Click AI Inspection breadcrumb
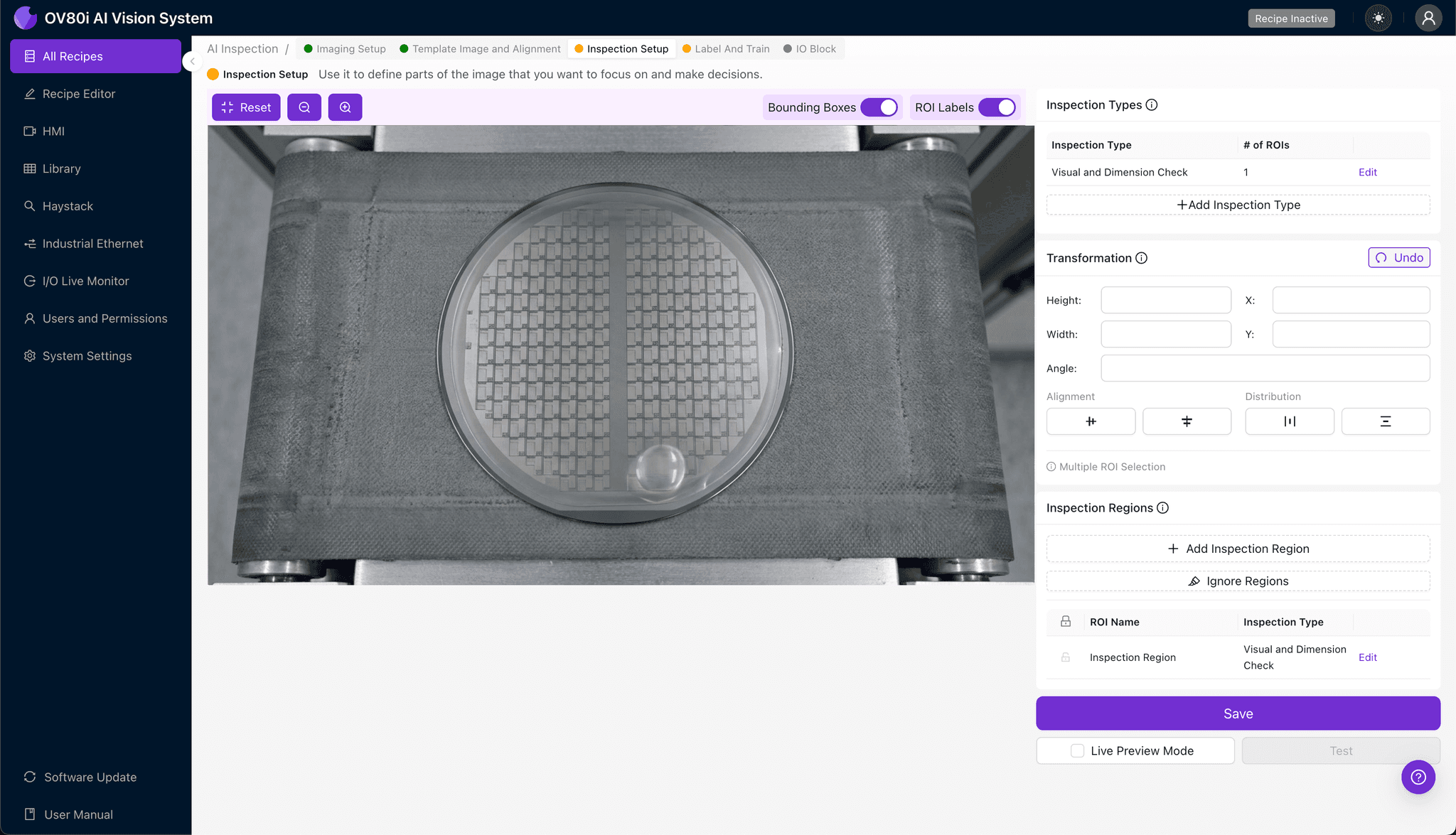The width and height of the screenshot is (1456, 835). [x=242, y=48]
